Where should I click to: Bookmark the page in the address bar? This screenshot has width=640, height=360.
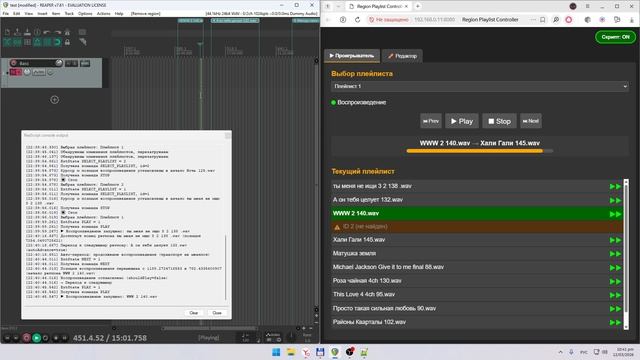click(x=542, y=20)
